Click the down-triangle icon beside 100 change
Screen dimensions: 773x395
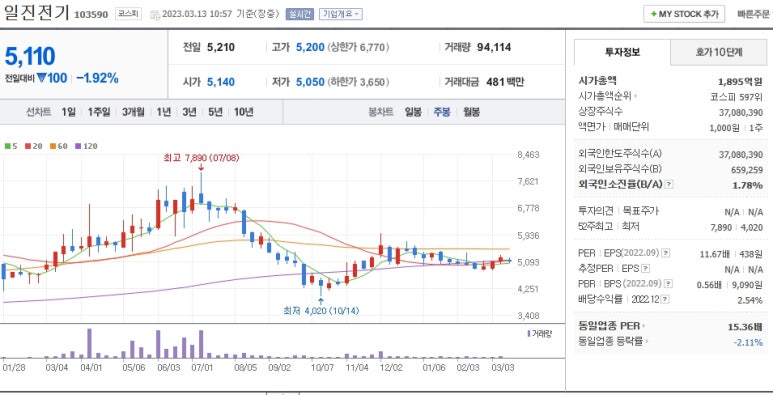[x=41, y=78]
